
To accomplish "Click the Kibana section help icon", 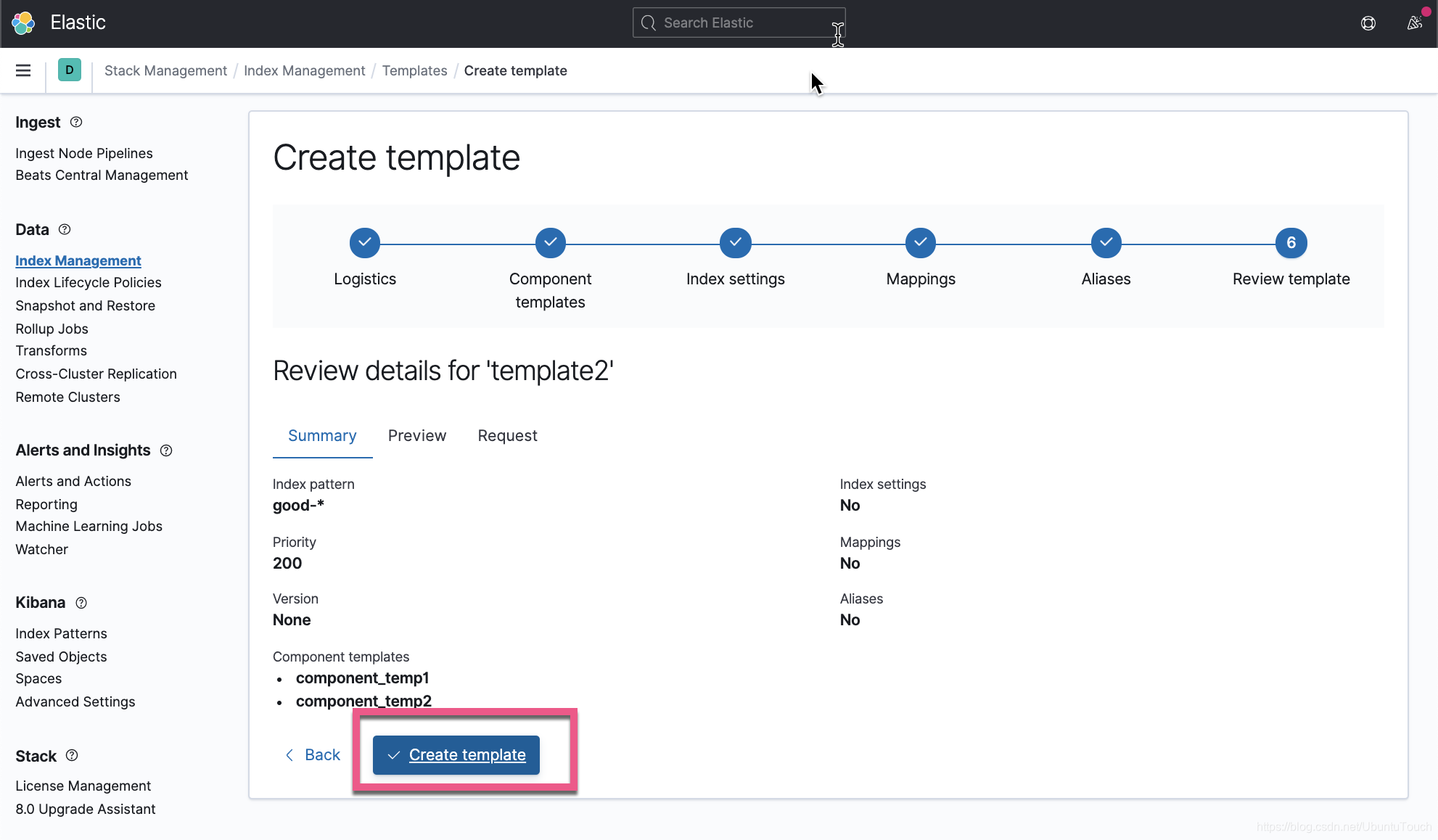I will click(x=81, y=603).
